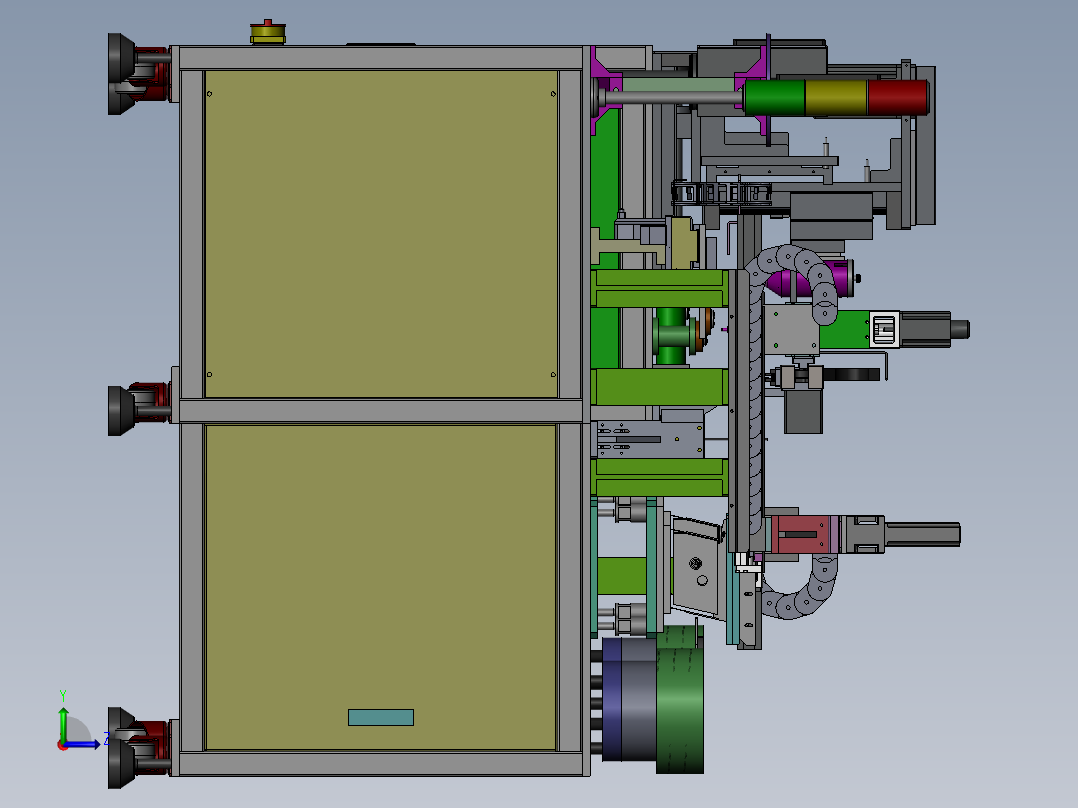Image resolution: width=1078 pixels, height=808 pixels.
Task: Select the green segment of the signal tower light
Action: (775, 97)
